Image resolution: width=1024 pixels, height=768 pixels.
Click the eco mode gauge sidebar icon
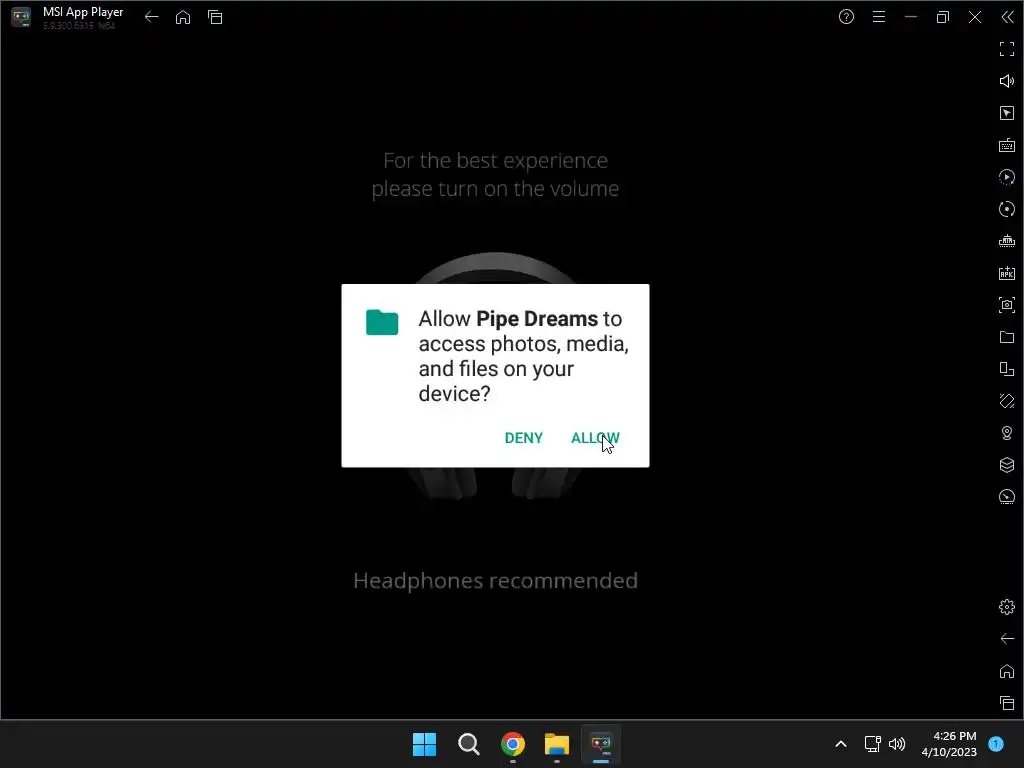coord(1007,497)
